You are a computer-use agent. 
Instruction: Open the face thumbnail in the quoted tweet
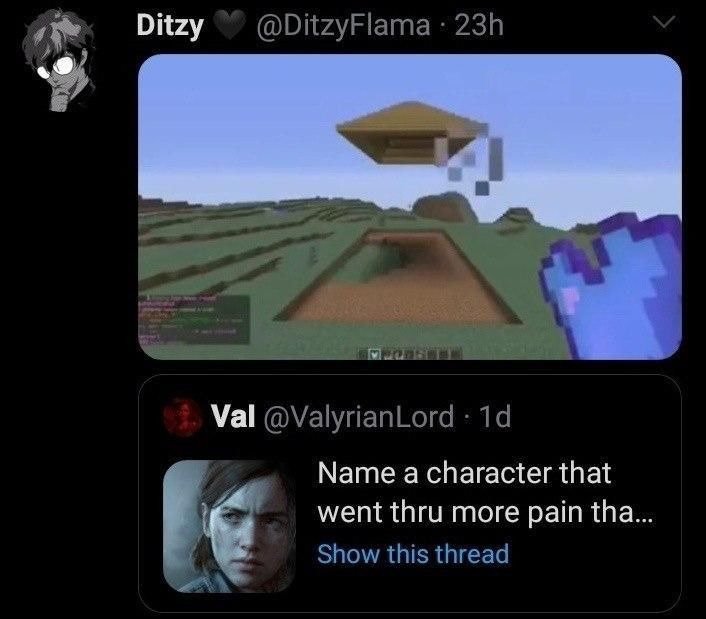[x=232, y=522]
